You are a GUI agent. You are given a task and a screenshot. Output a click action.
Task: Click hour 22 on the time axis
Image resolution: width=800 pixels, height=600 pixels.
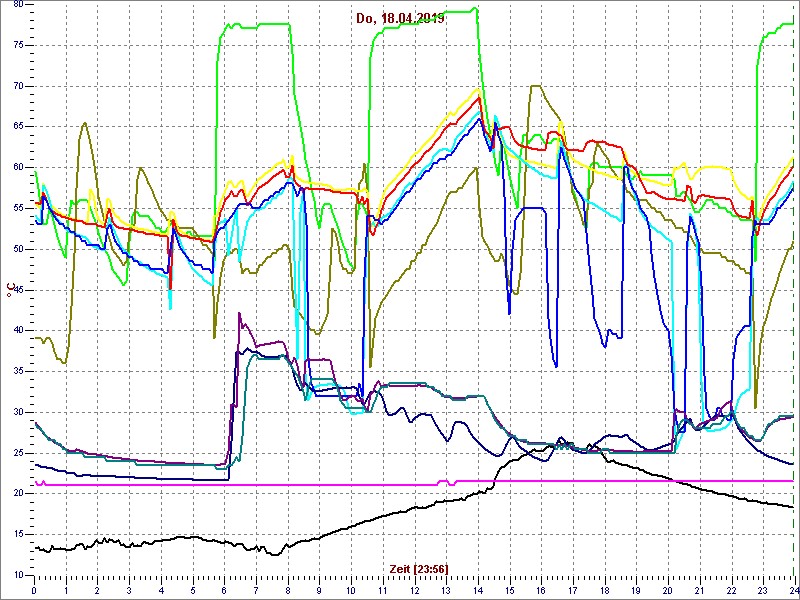(730, 590)
